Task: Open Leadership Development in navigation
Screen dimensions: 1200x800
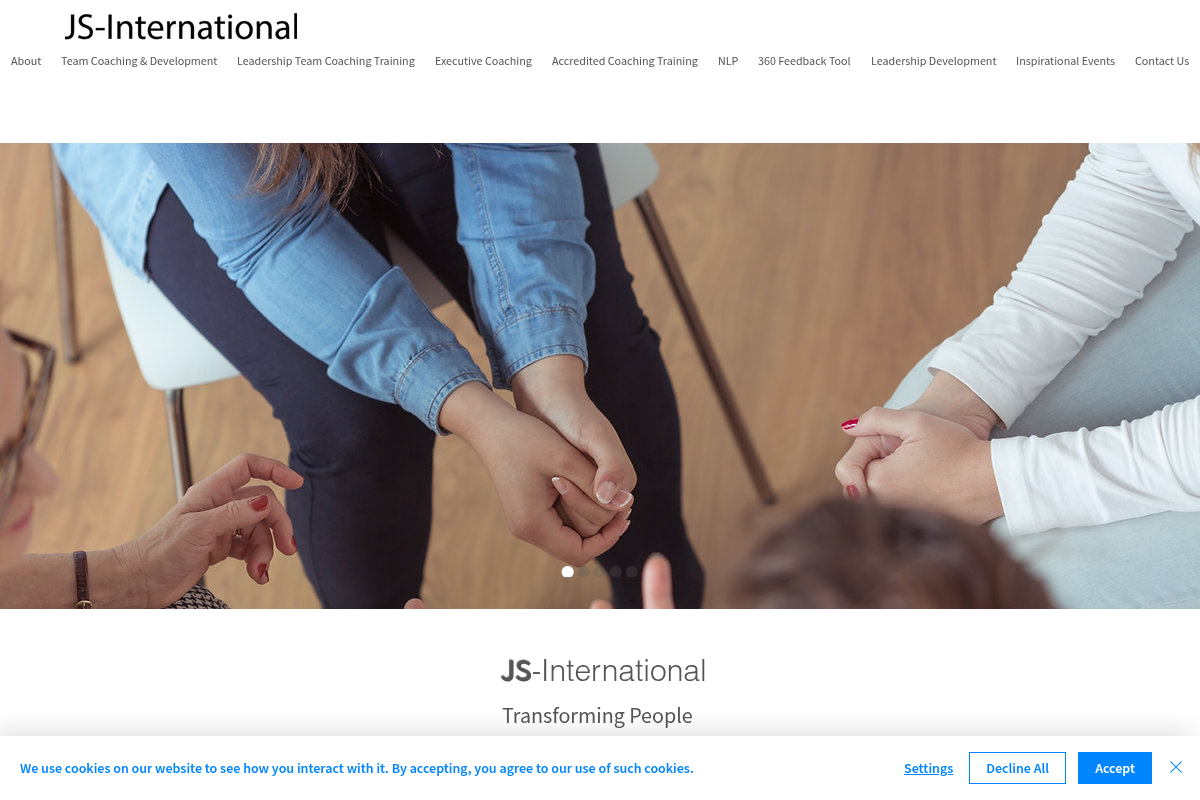Action: pyautogui.click(x=933, y=61)
